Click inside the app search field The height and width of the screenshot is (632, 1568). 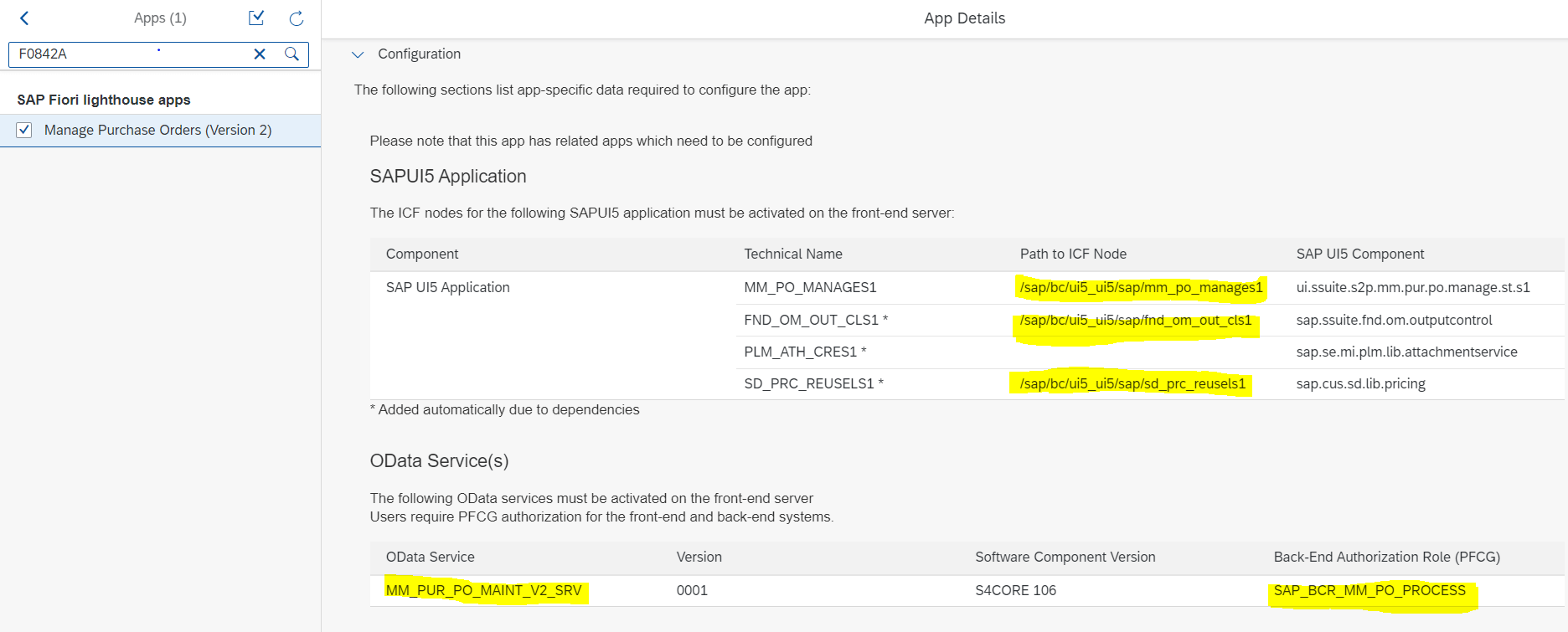(x=126, y=54)
